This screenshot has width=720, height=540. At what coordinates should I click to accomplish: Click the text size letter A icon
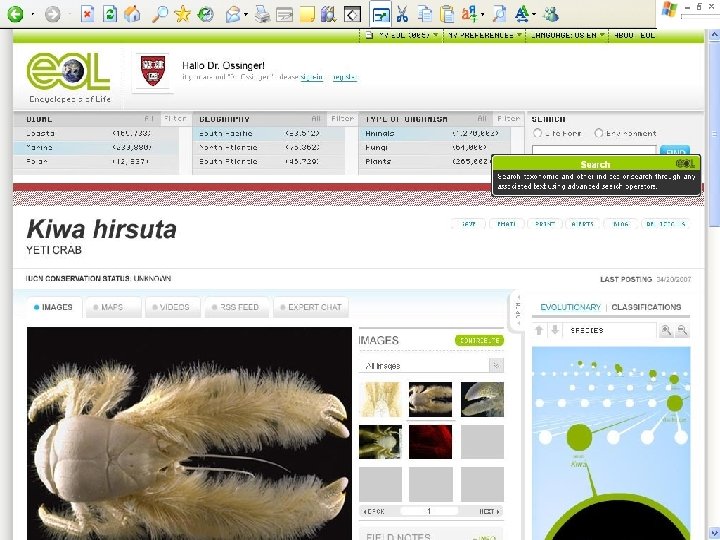(522, 14)
